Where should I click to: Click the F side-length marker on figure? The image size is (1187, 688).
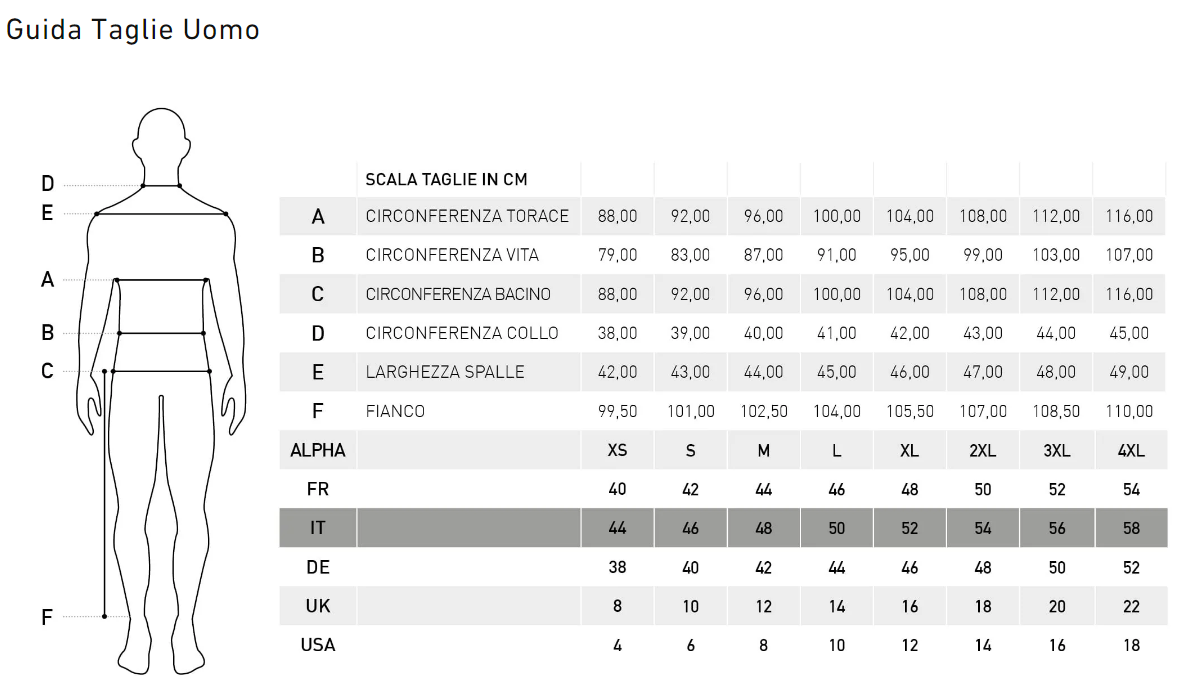point(47,618)
